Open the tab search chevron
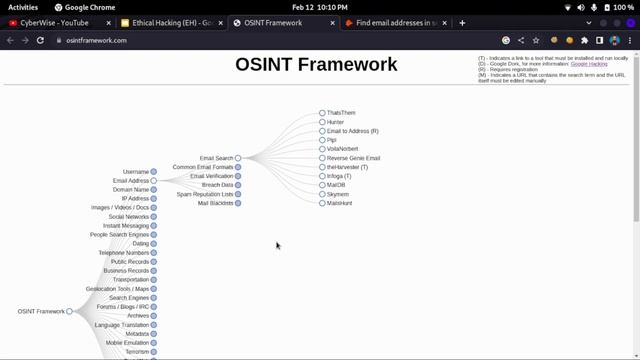The image size is (640, 360). [x=589, y=23]
